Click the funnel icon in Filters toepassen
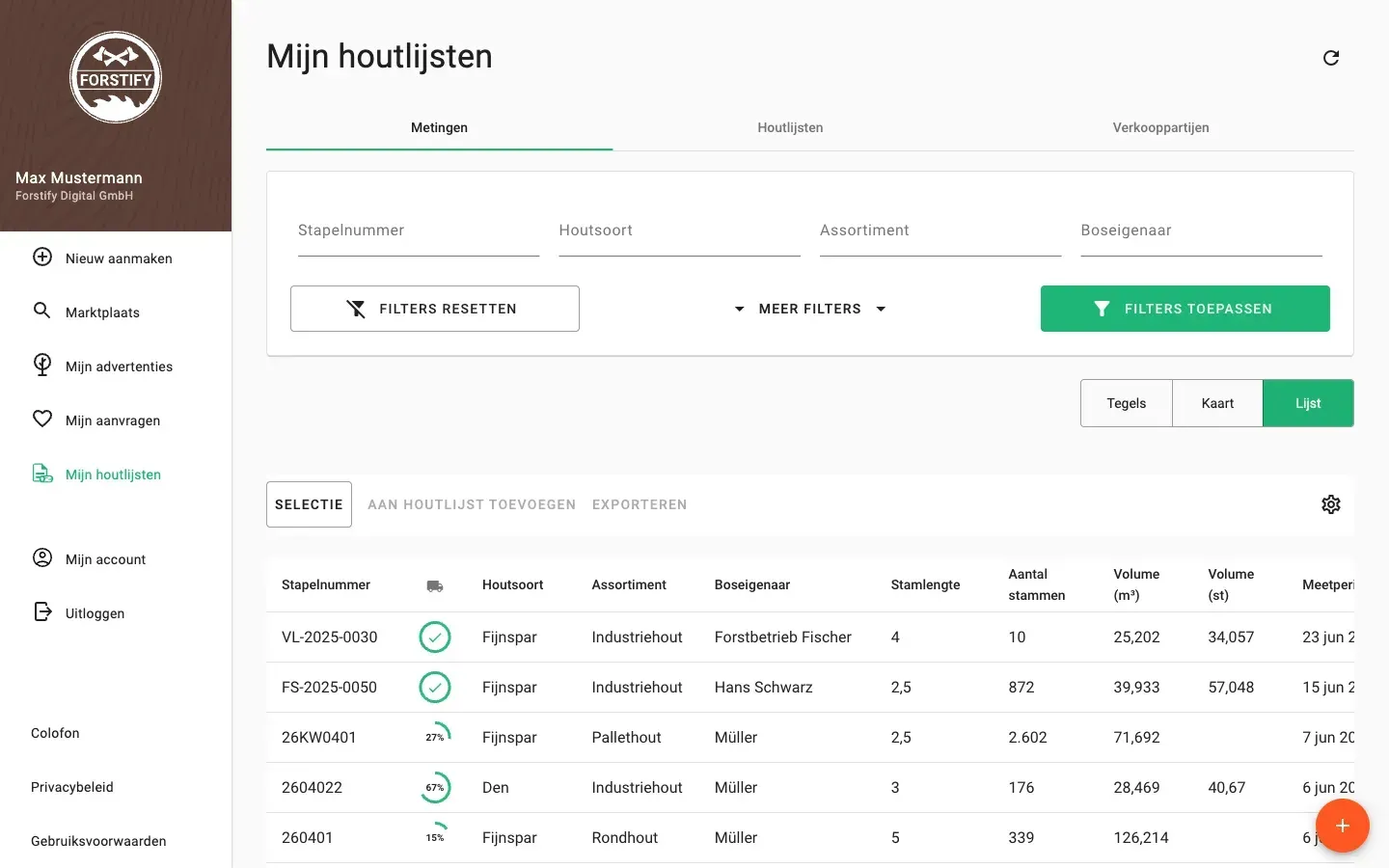This screenshot has width=1389, height=868. click(1102, 309)
